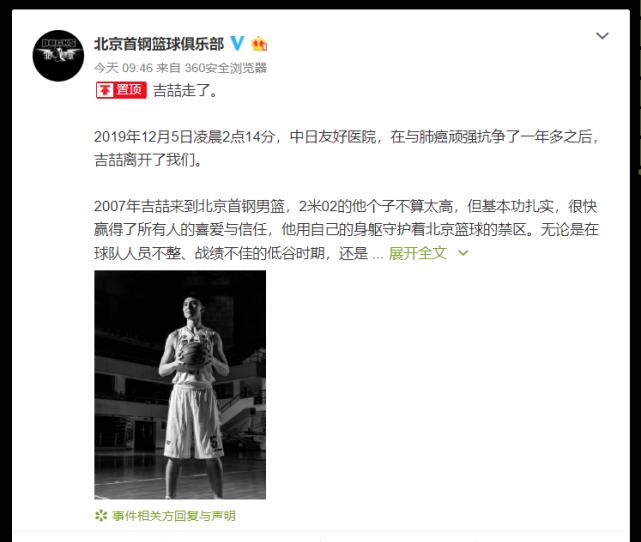Viewport: 641px width, 542px height.
Task: Click the red 置顶 pinned tag
Action: [x=121, y=90]
